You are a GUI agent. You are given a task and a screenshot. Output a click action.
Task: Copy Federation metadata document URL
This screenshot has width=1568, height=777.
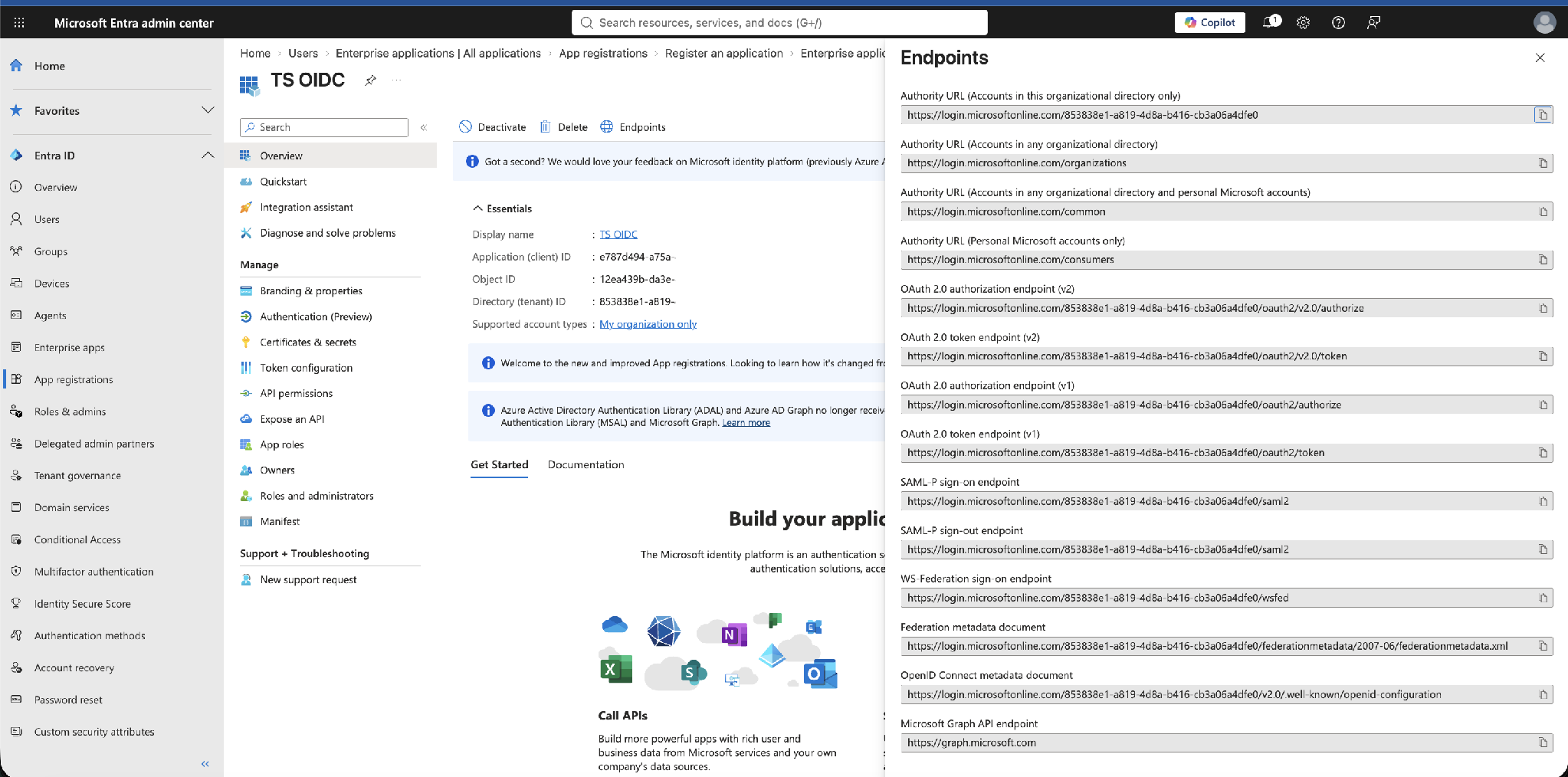coord(1543,646)
